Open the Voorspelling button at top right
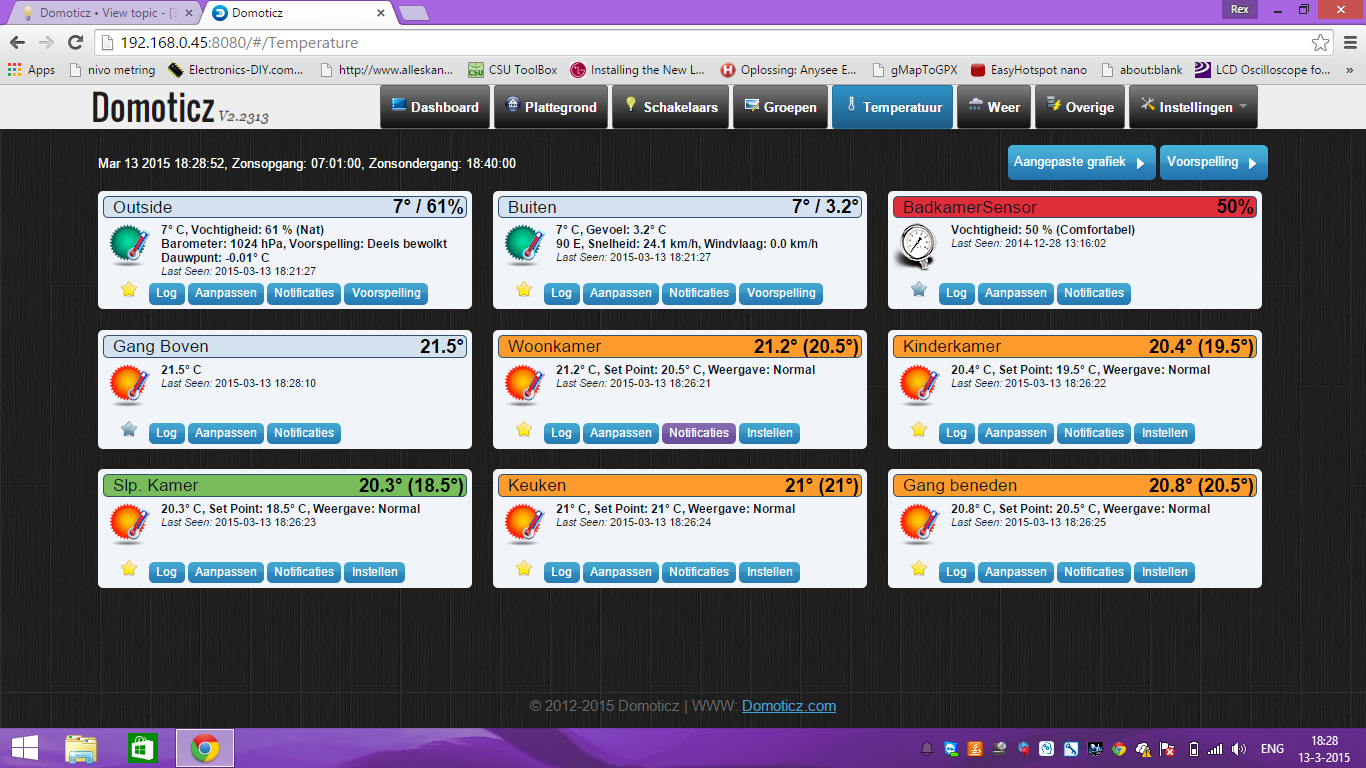Viewport: 1366px width, 768px height. (x=1213, y=162)
